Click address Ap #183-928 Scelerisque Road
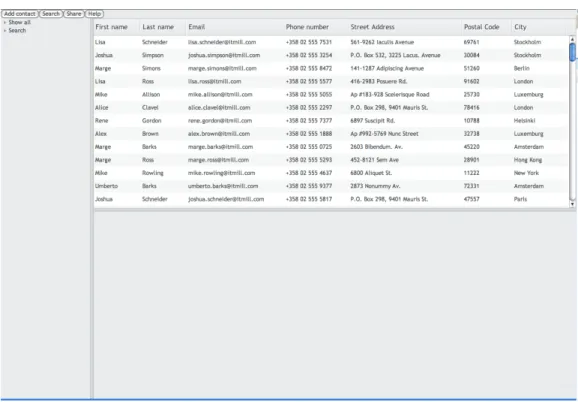 [x=390, y=95]
